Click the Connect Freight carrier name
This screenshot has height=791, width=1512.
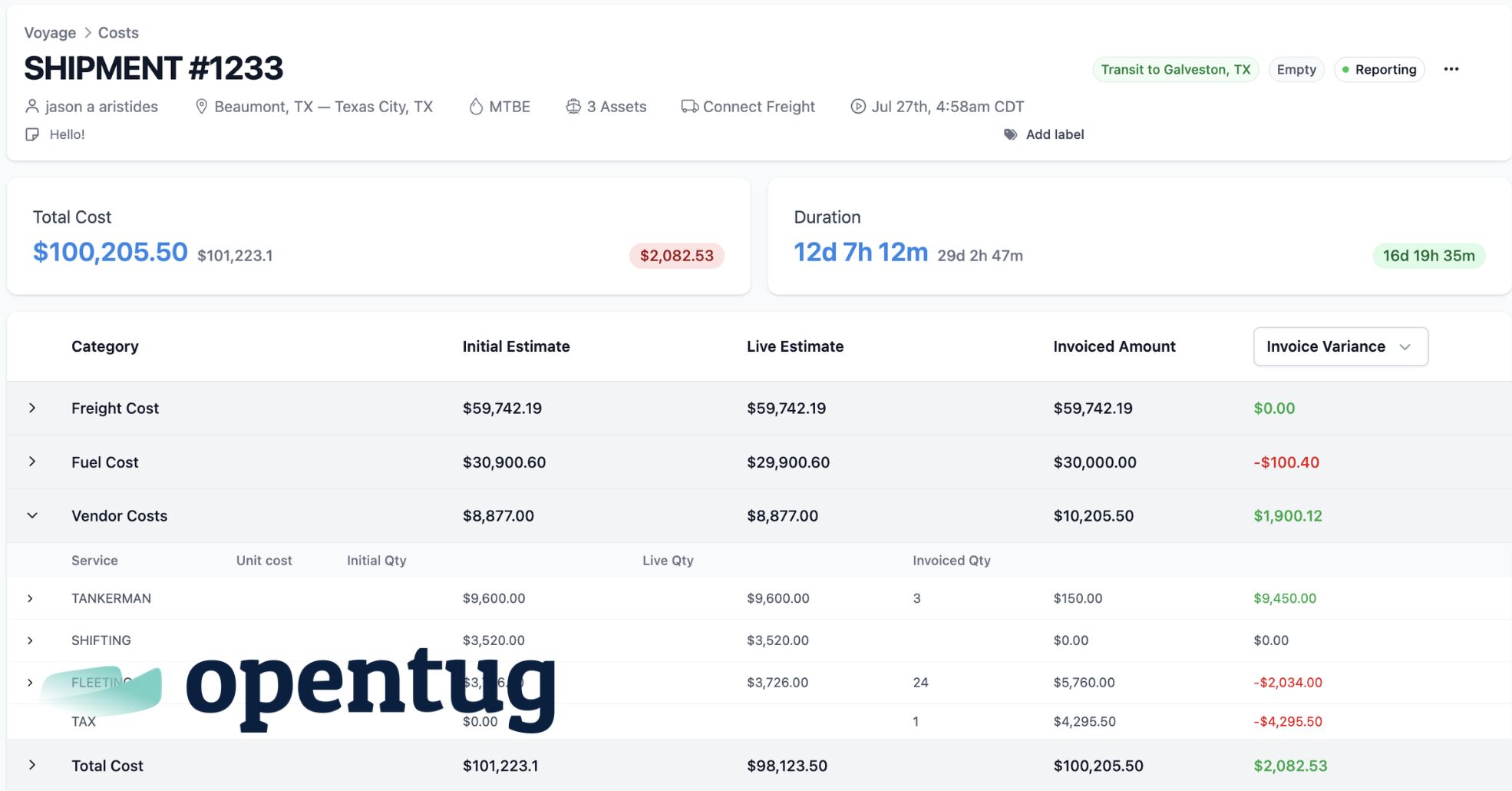pos(759,107)
